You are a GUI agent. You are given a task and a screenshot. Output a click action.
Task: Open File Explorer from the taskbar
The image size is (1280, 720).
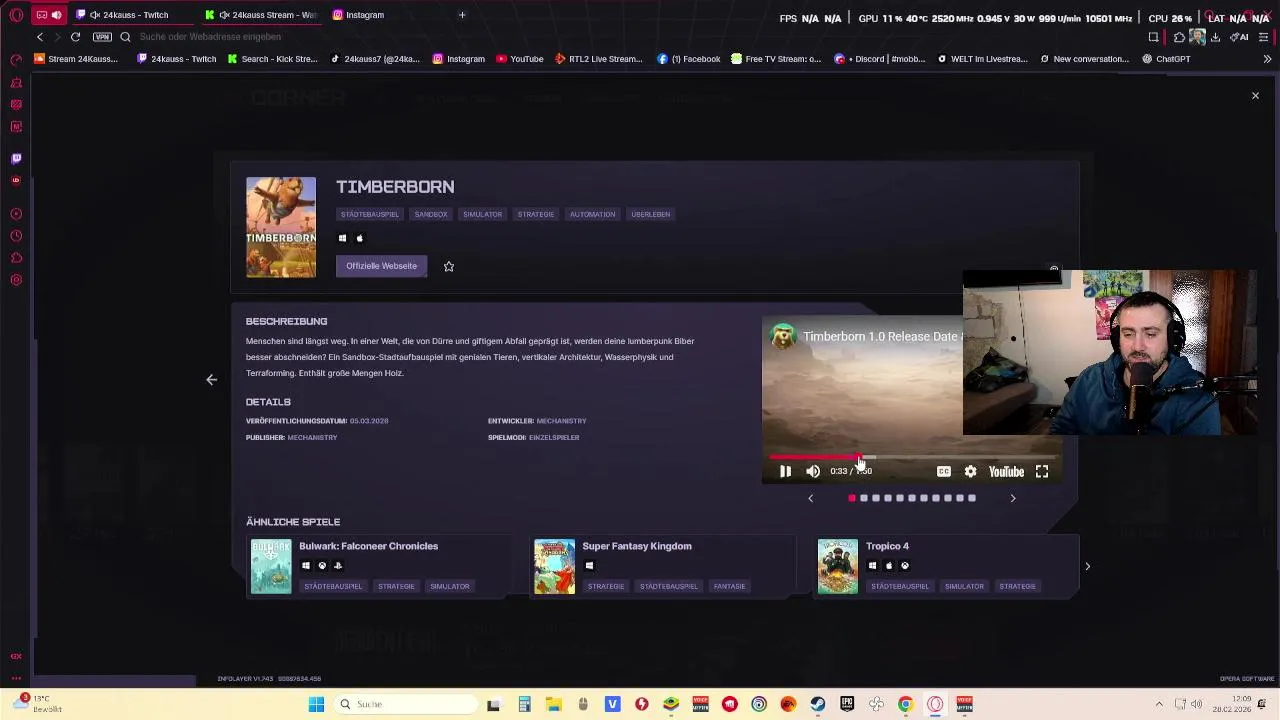point(553,704)
